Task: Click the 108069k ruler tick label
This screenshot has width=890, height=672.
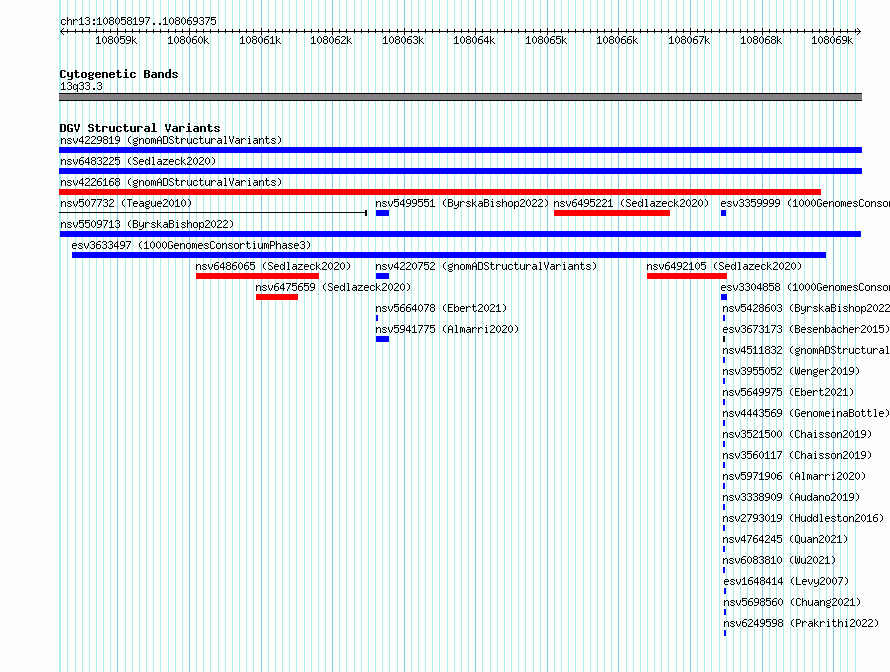Action: (832, 40)
